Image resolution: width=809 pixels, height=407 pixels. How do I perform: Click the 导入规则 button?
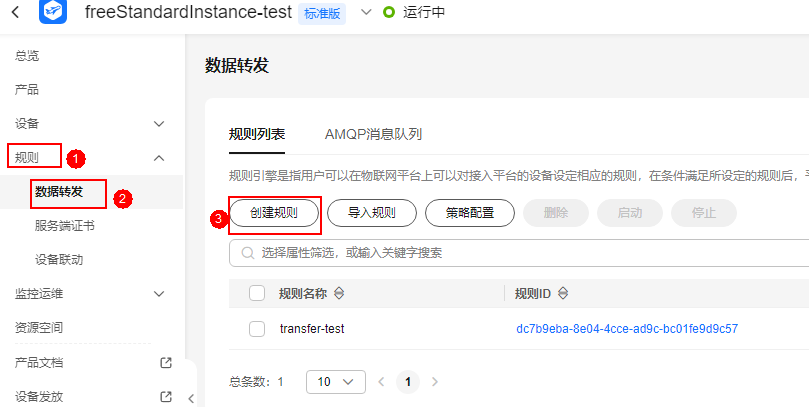(x=371, y=212)
